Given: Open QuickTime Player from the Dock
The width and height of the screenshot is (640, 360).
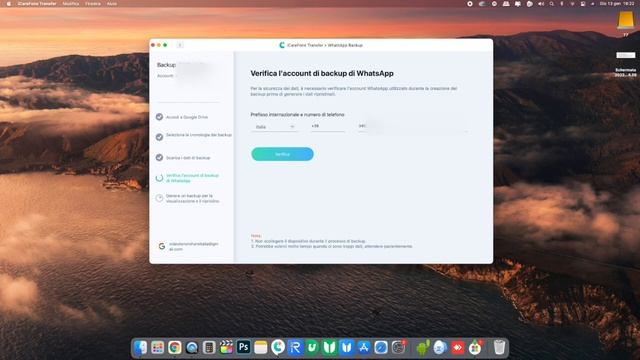Looking at the screenshot, I should (x=192, y=347).
